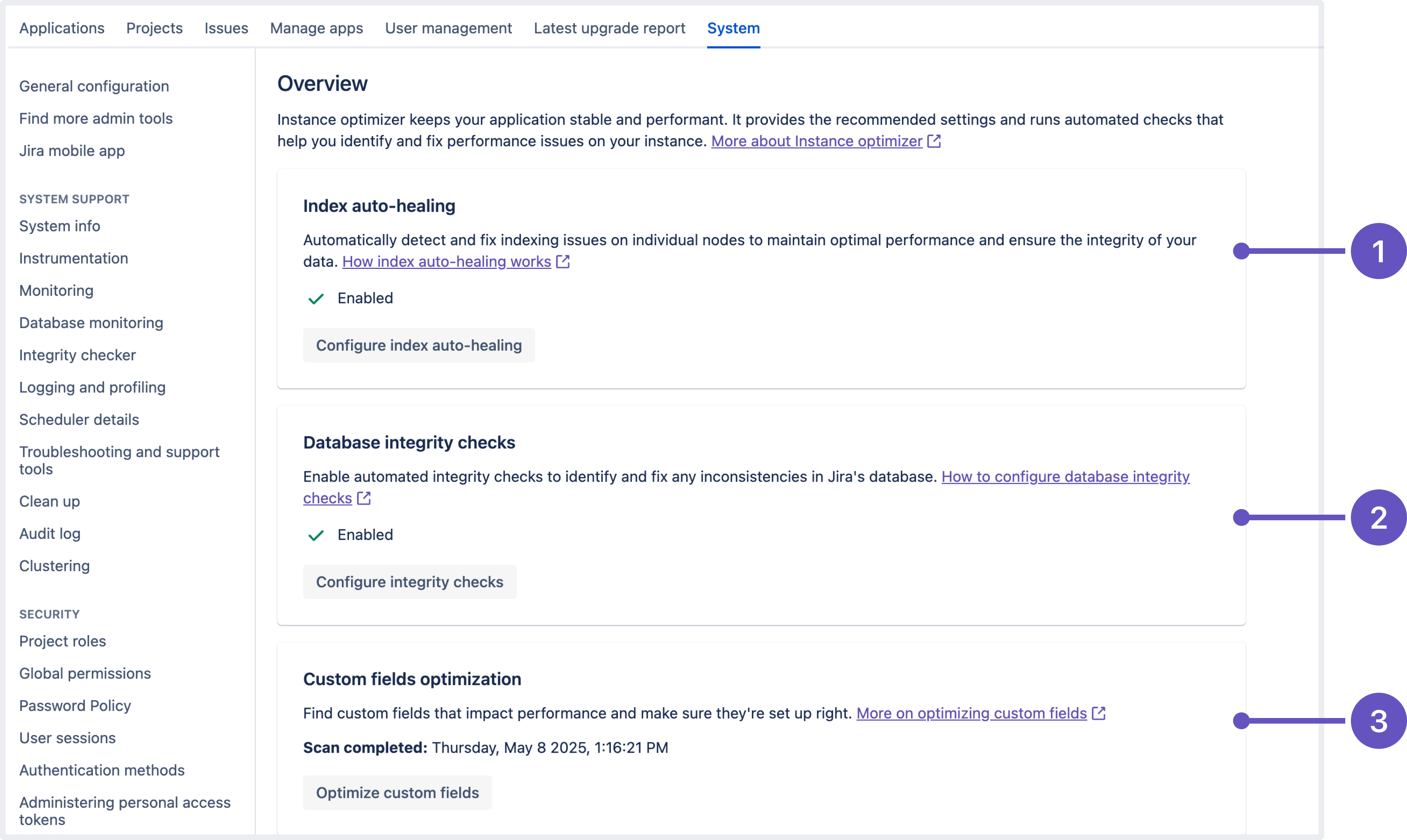This screenshot has width=1407, height=840.
Task: Open the Audit log
Action: coord(50,534)
